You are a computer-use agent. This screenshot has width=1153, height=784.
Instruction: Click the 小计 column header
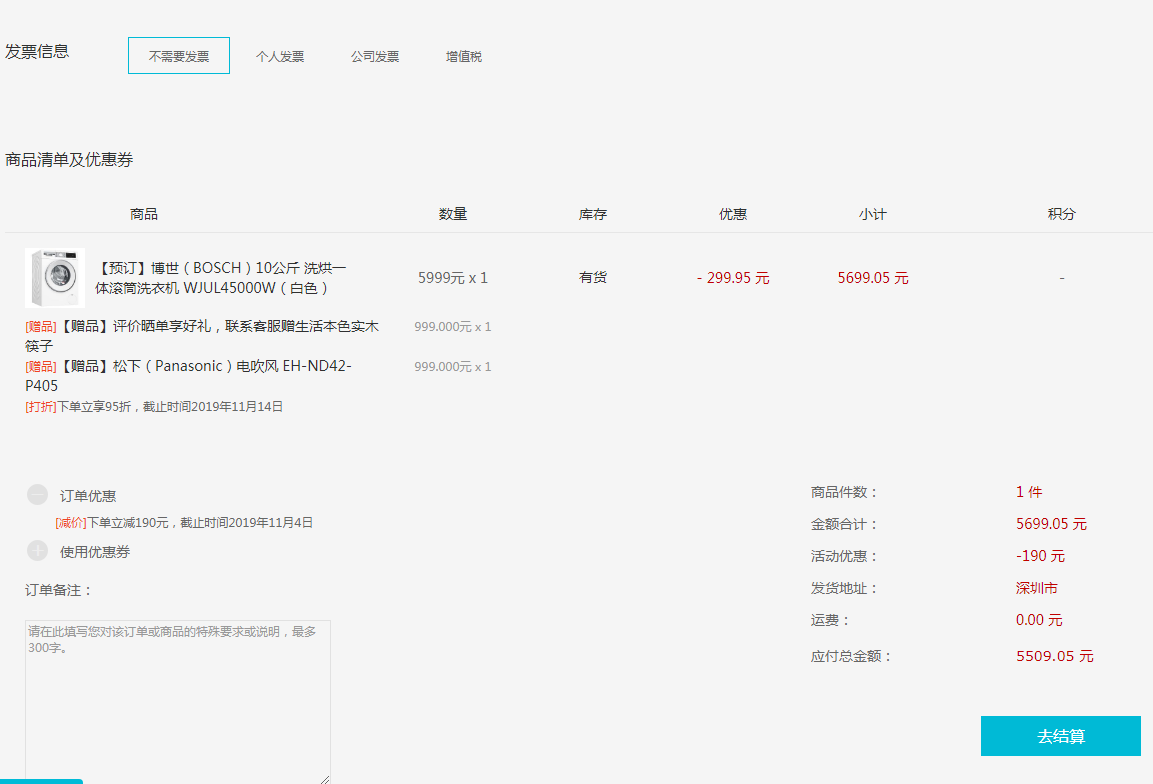pyautogui.click(x=873, y=214)
